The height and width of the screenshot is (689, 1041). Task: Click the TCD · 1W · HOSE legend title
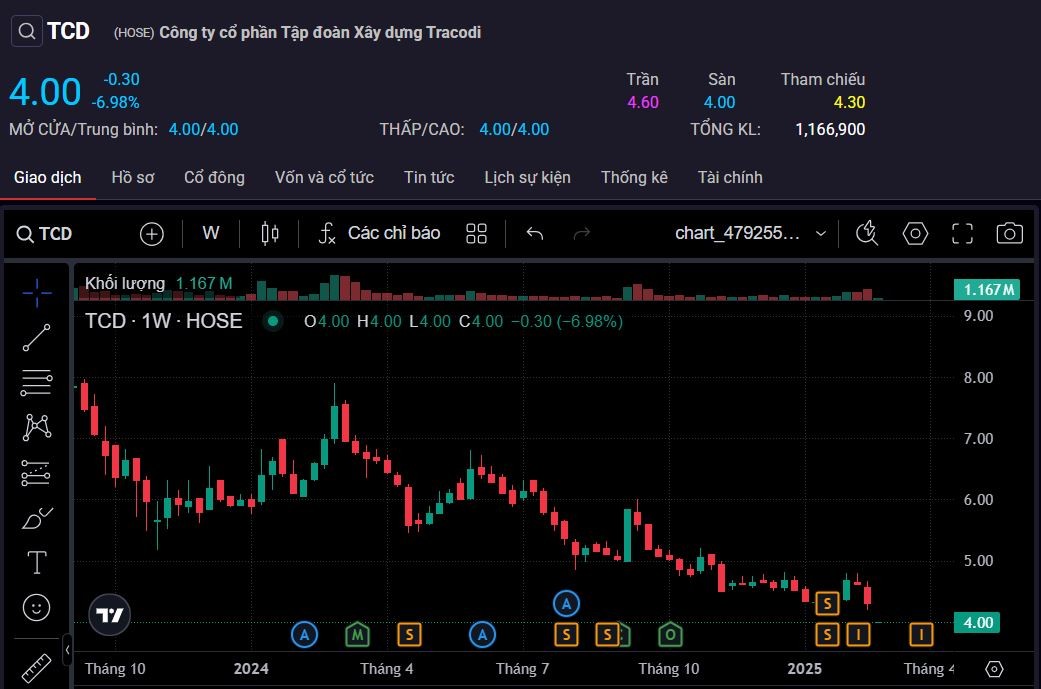pyautogui.click(x=163, y=321)
